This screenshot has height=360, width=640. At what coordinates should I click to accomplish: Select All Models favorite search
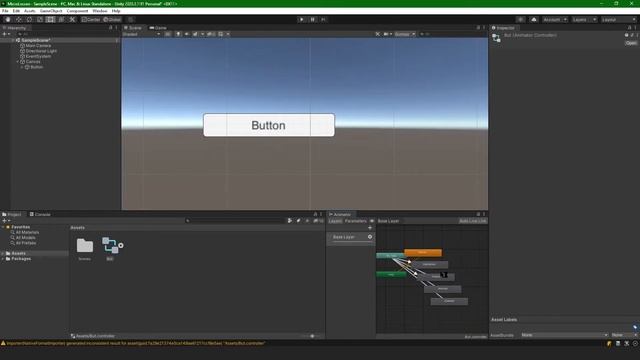(x=25, y=238)
